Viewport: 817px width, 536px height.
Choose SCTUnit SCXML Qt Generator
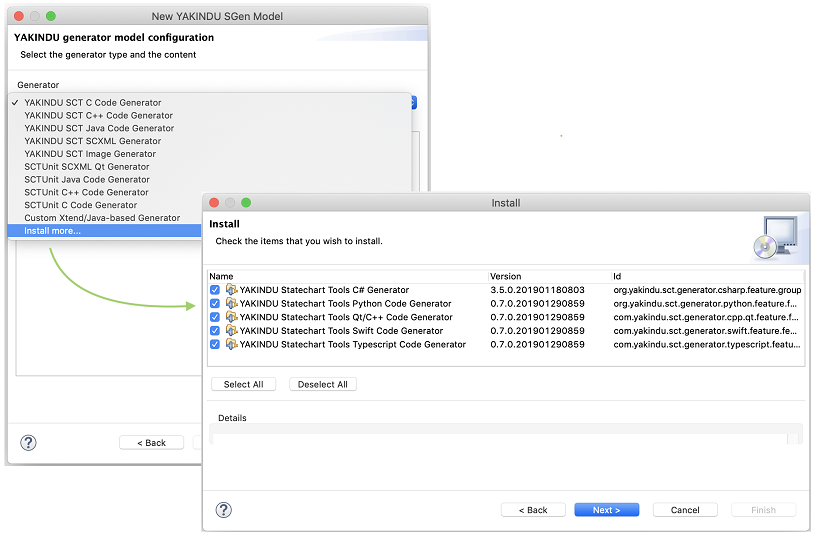(209, 167)
